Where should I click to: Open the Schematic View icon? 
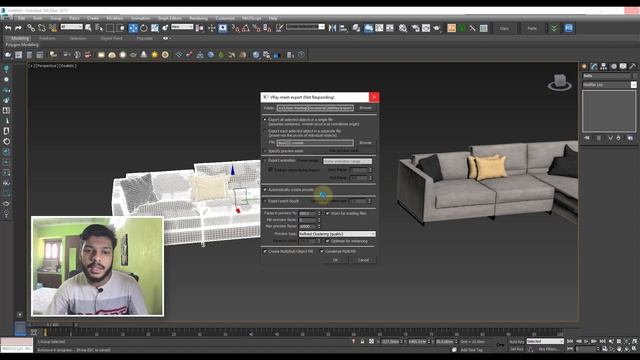click(390, 28)
